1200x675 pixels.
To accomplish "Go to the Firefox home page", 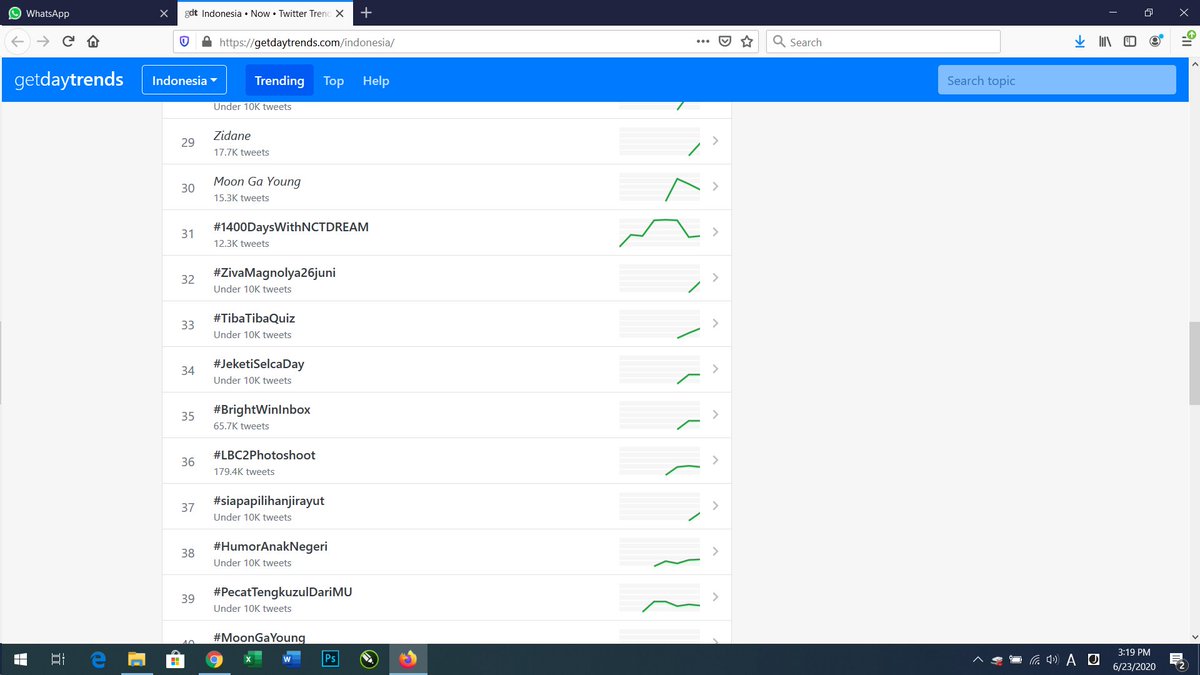I will click(x=93, y=42).
